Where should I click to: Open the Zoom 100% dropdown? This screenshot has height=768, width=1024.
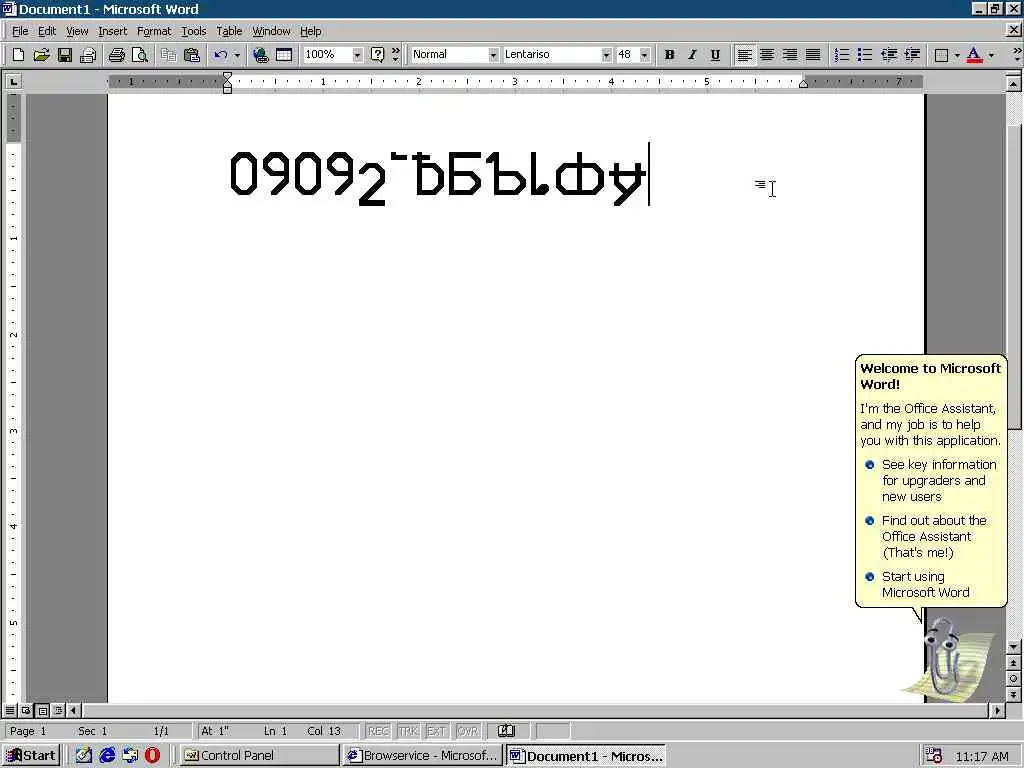coord(357,55)
